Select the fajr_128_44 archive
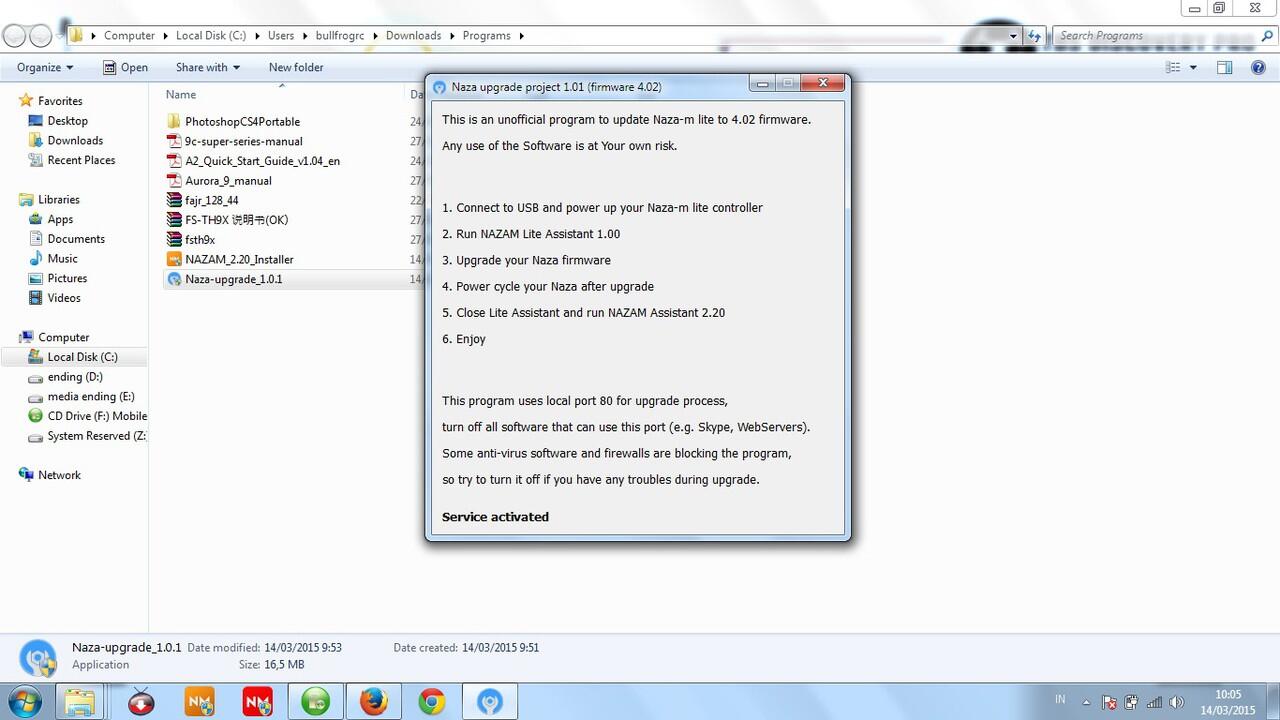Viewport: 1280px width, 720px height. tap(211, 200)
